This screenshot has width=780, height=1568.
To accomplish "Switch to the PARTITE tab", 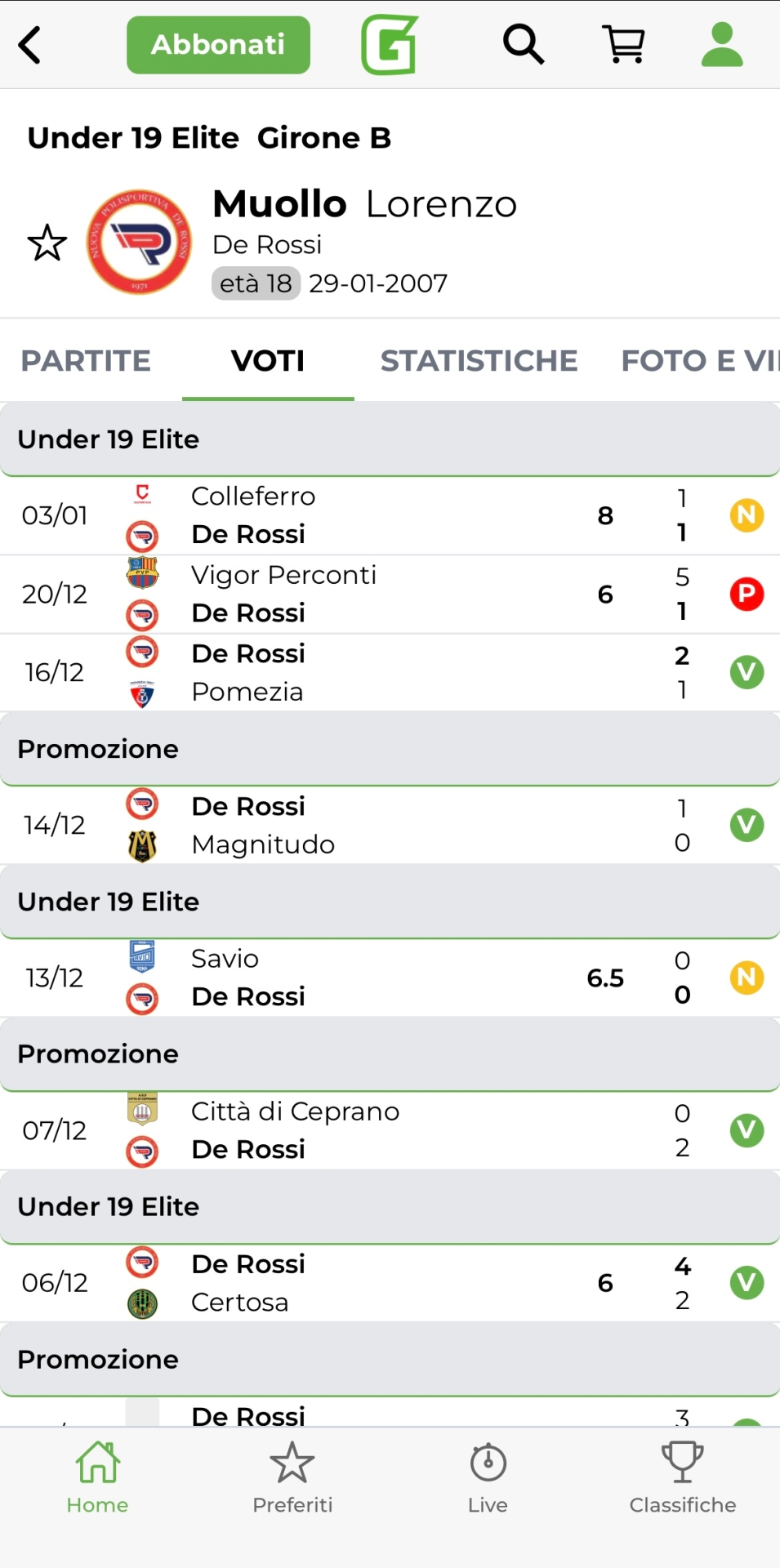I will (x=86, y=361).
